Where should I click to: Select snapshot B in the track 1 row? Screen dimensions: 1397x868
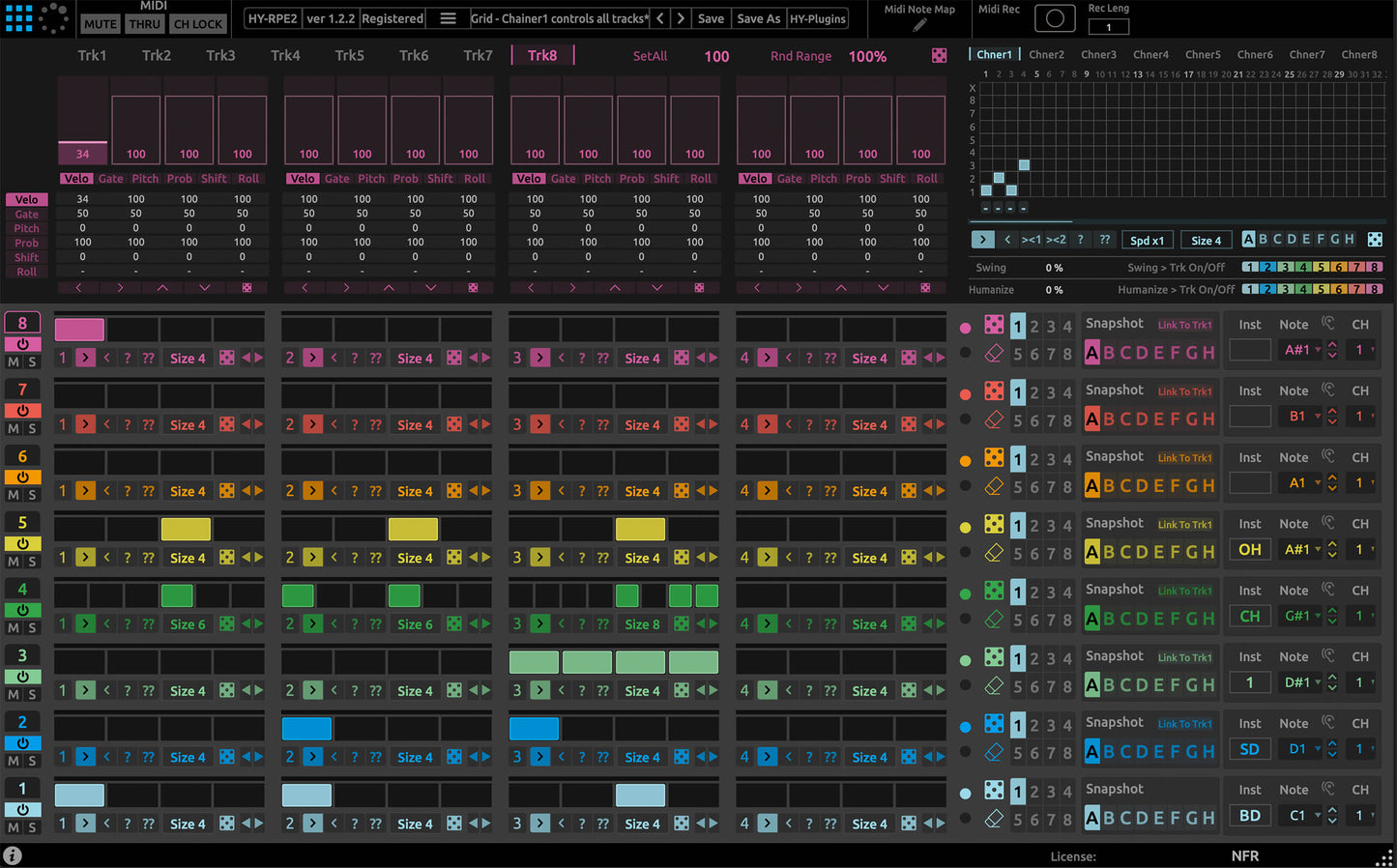(x=1109, y=818)
